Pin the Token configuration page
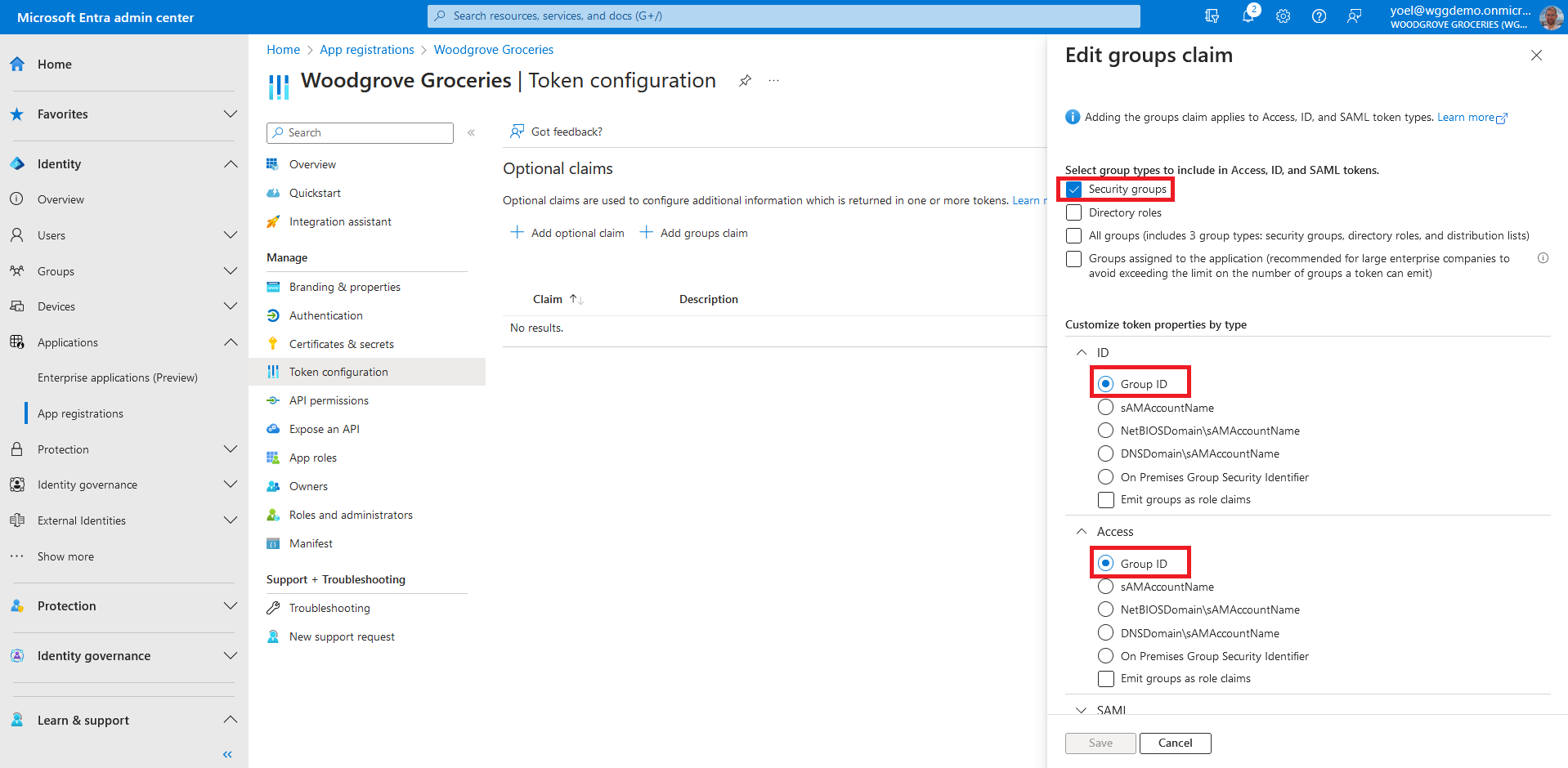1568x768 pixels. pos(745,81)
